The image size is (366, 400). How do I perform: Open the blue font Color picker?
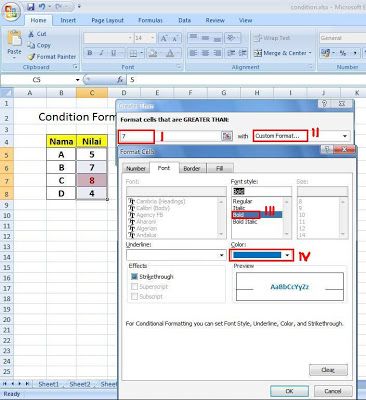coord(262,255)
